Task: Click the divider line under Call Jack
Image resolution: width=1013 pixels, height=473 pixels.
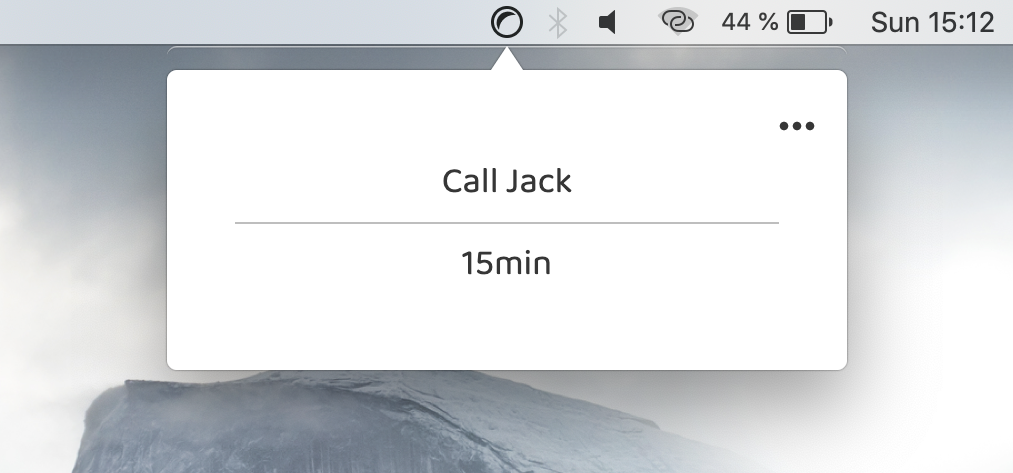Action: tap(506, 222)
